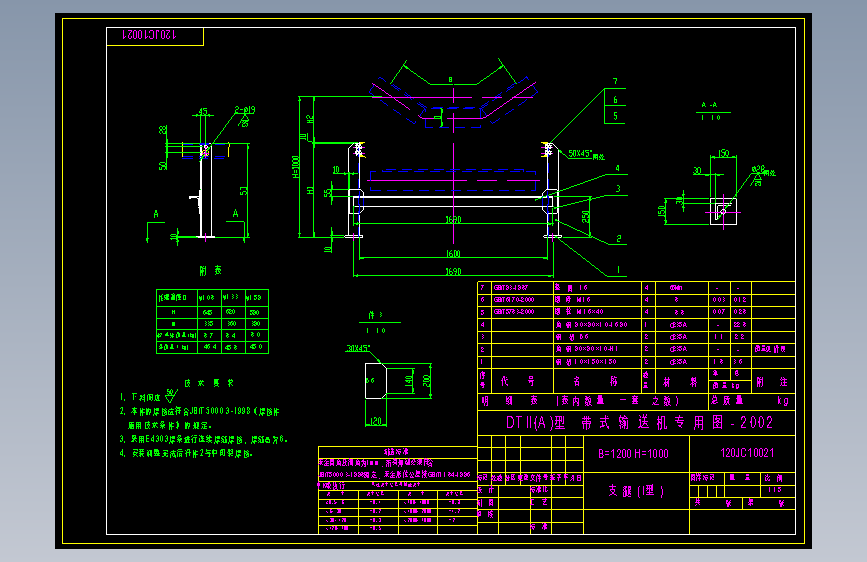The height and width of the screenshot is (562, 867).
Task: Click the kg total mass cell in parts list
Action: [x=782, y=400]
